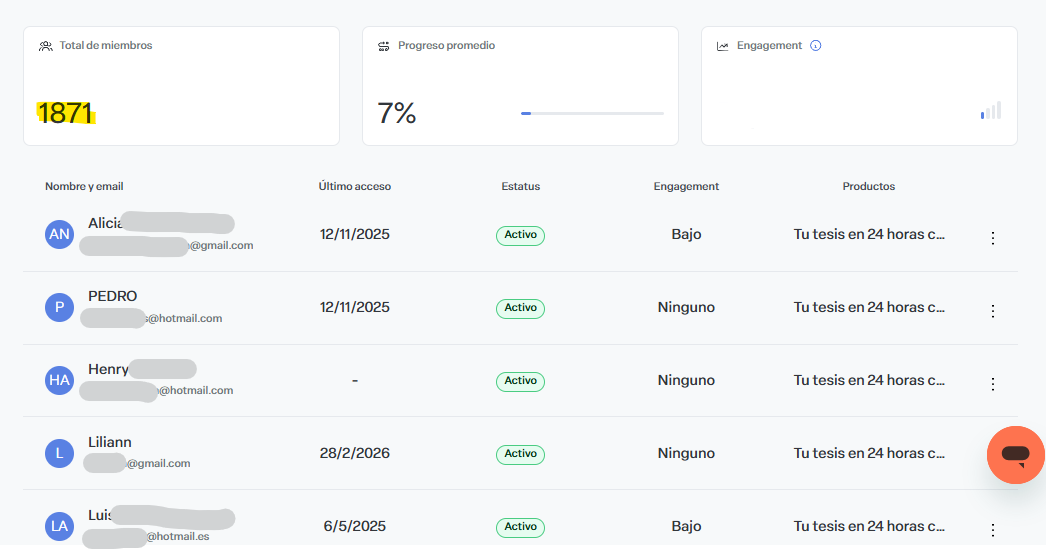The height and width of the screenshot is (550, 1046).
Task: Click the Tu tesis product in PEDRO's row
Action: (x=869, y=307)
